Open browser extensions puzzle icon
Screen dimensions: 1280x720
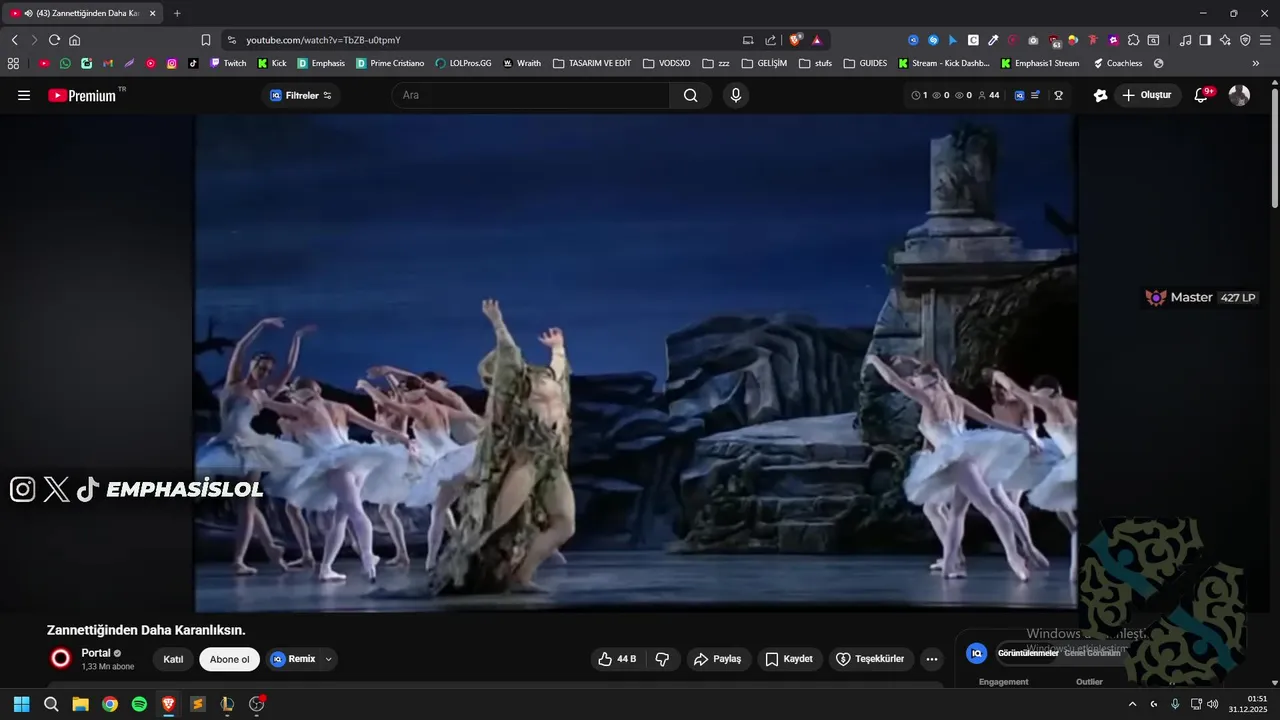coord(1133,40)
